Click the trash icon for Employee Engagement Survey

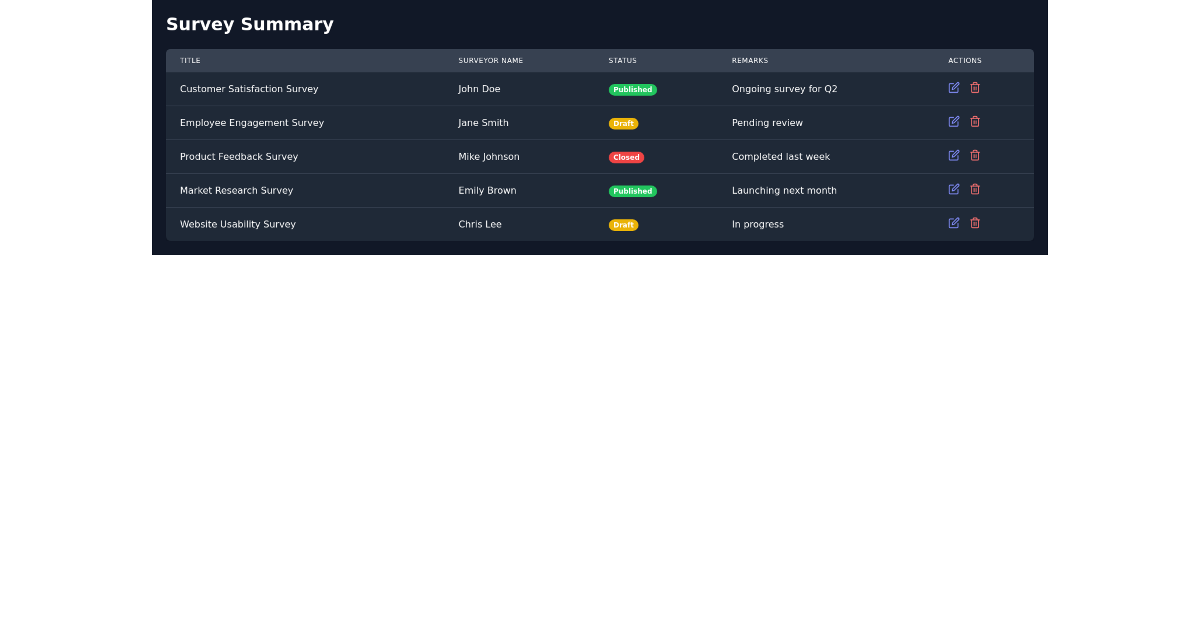pos(975,122)
